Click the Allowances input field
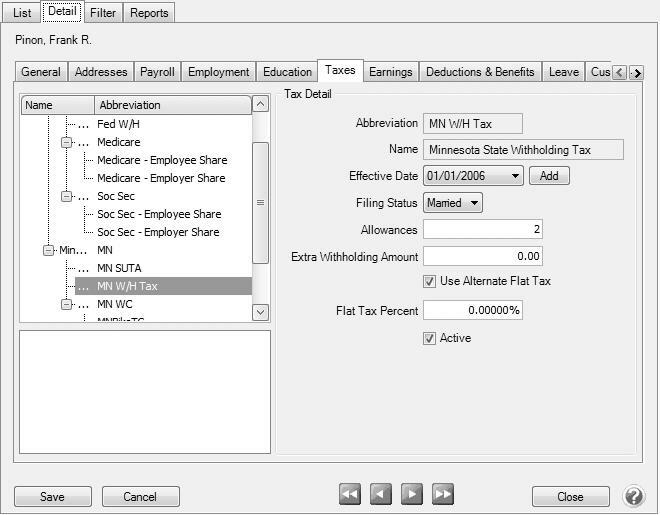This screenshot has width=660, height=515. (482, 230)
